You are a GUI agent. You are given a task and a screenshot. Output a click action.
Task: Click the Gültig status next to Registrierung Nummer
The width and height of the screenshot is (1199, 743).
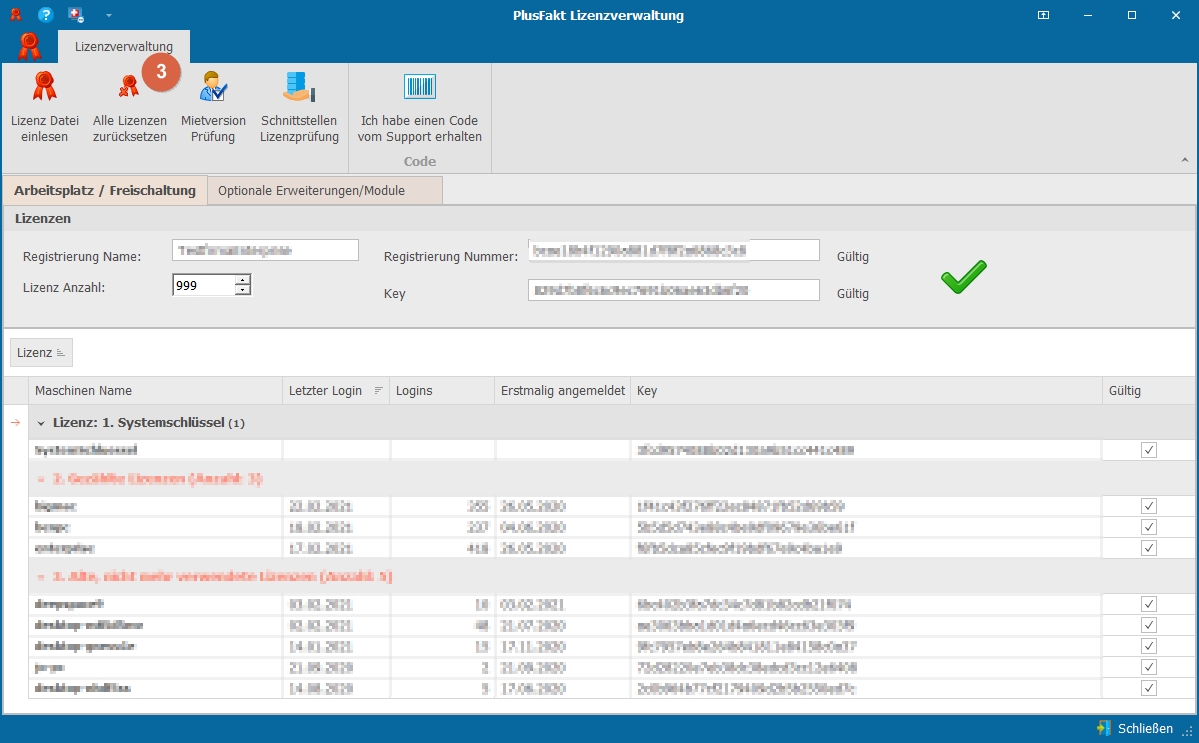coord(853,257)
